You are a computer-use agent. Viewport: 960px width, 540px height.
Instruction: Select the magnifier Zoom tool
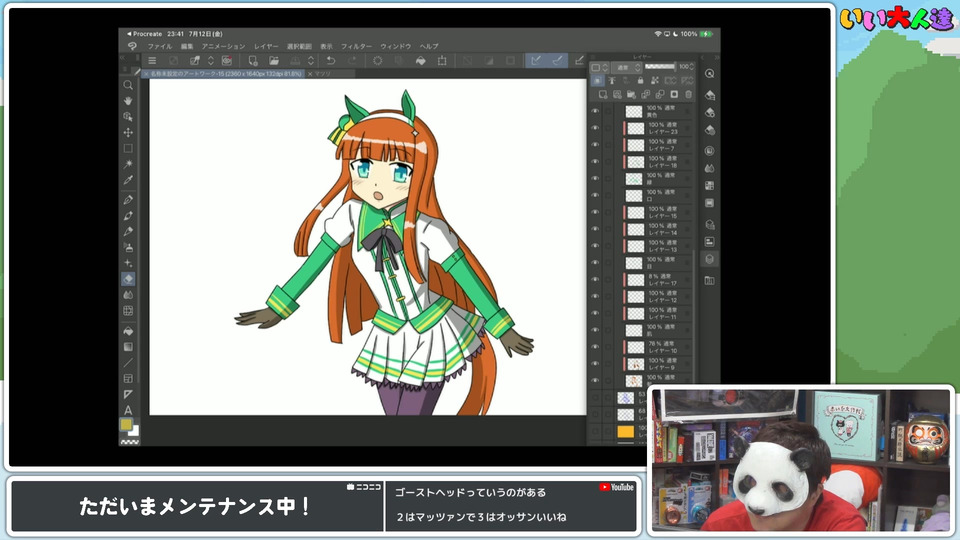[x=128, y=86]
